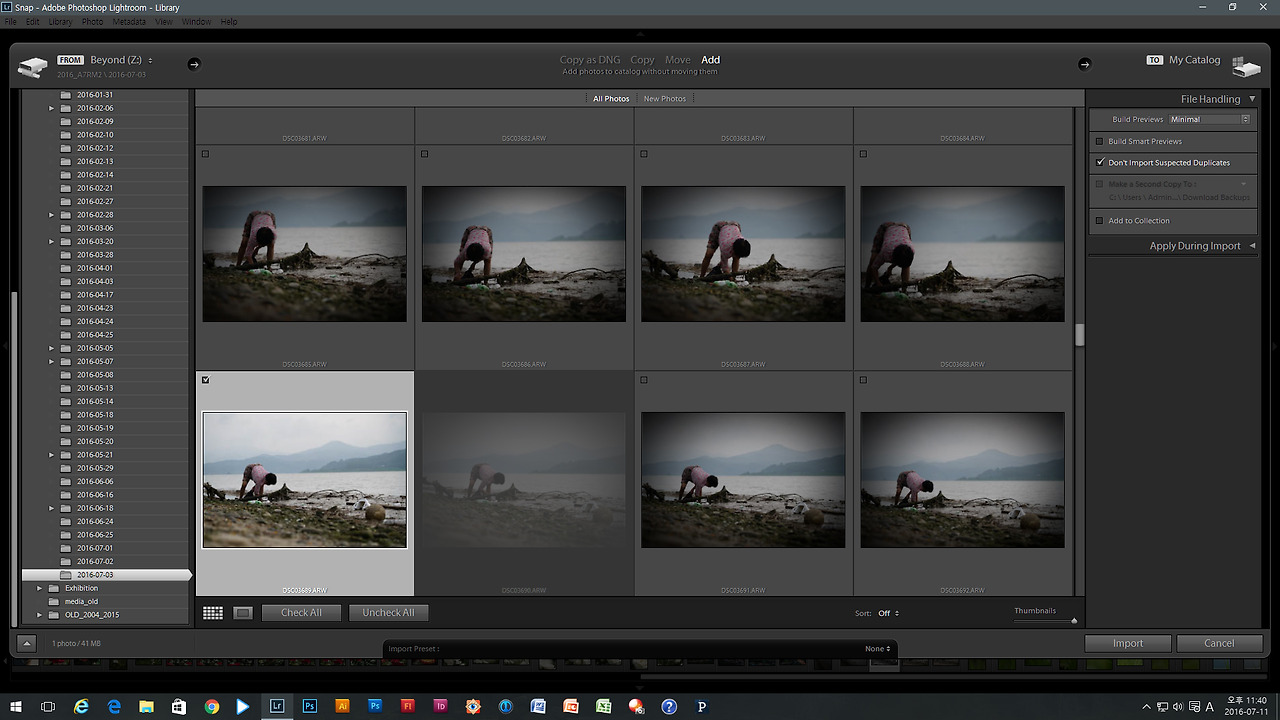Open Photoshop next to the Lightroom taskbar icon
The width and height of the screenshot is (1280, 720).
click(310, 706)
